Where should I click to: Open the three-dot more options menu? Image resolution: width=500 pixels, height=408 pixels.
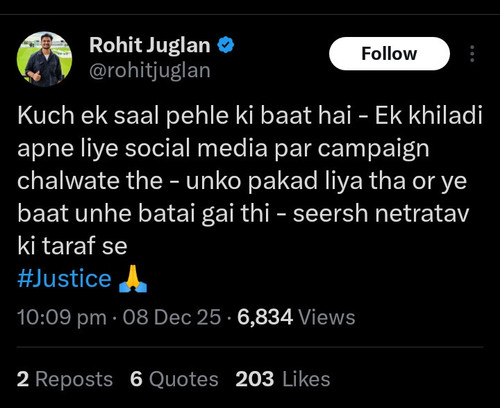[x=472, y=54]
